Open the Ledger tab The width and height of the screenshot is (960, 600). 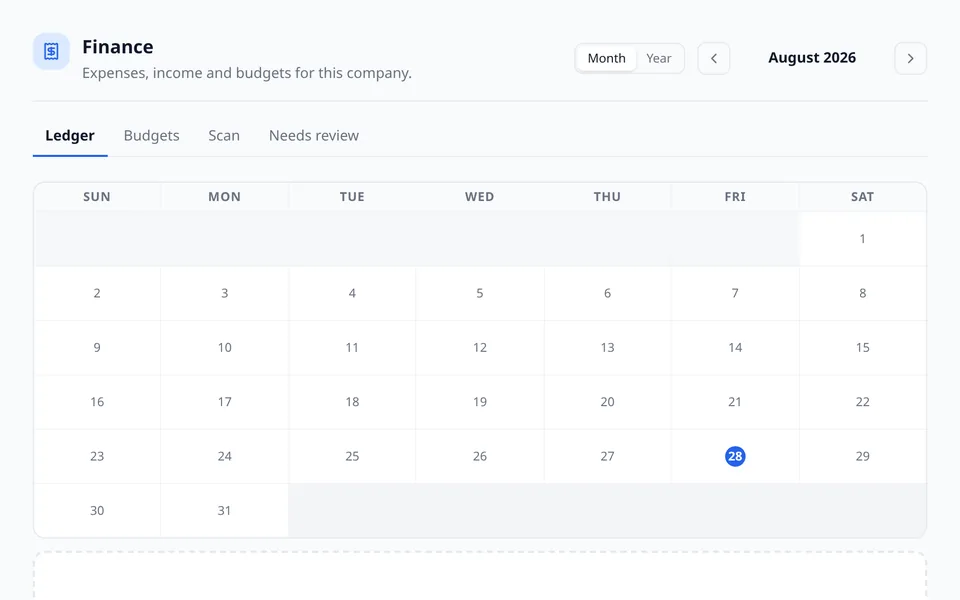tap(70, 135)
